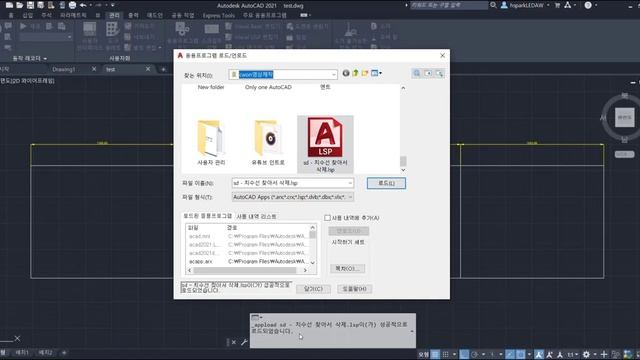Click the user interface CUI icon in the ribbon
This screenshot has width=640, height=360.
pyautogui.click(x=89, y=29)
